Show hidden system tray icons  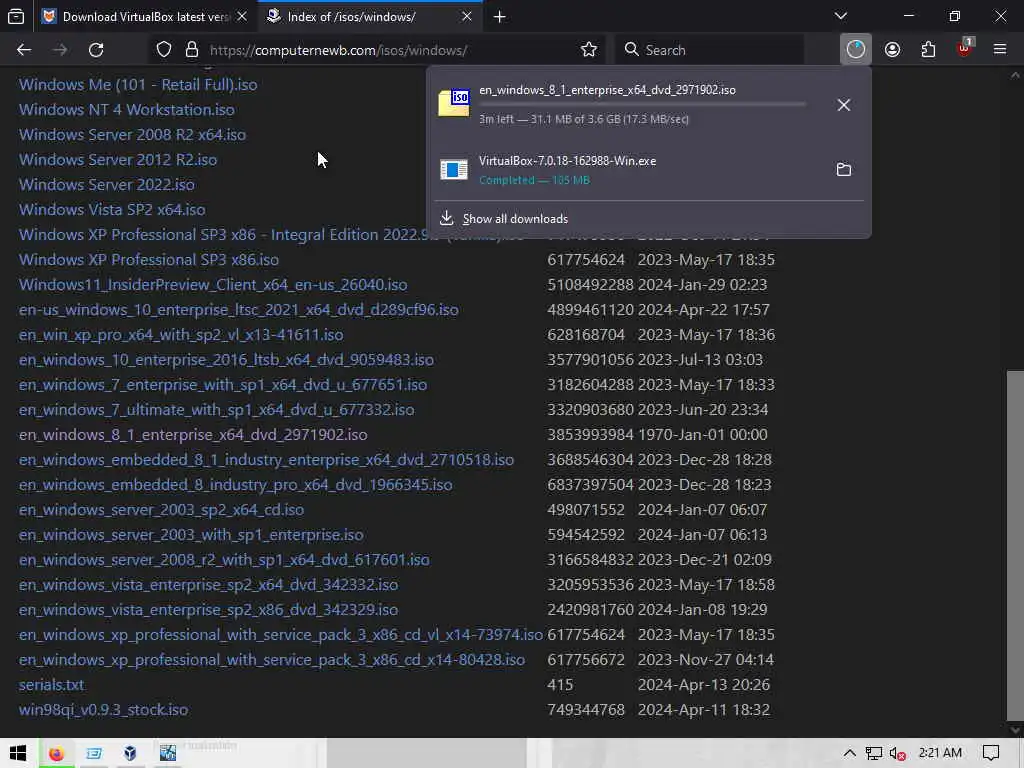click(x=850, y=754)
